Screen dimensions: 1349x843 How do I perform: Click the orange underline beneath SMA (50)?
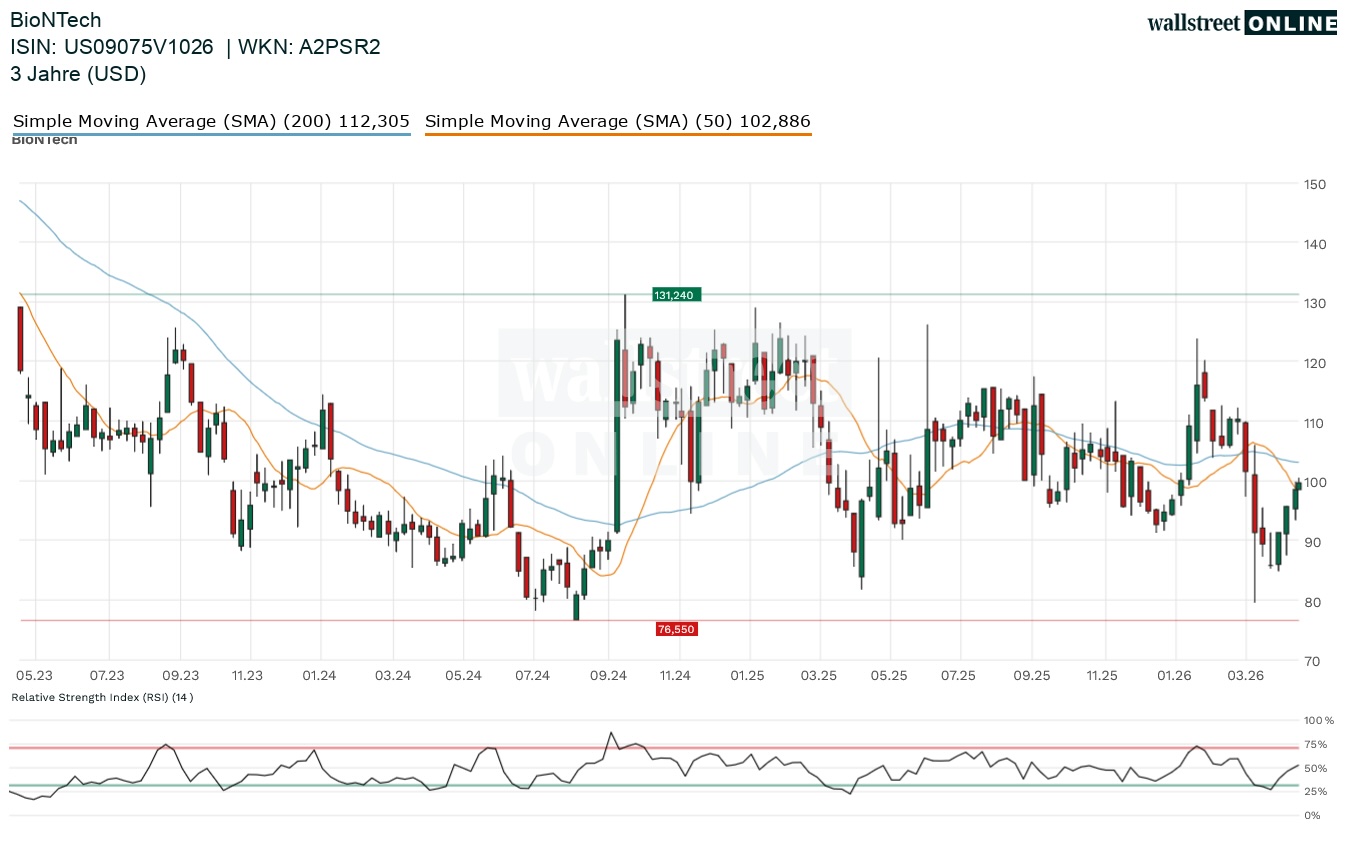click(x=617, y=134)
